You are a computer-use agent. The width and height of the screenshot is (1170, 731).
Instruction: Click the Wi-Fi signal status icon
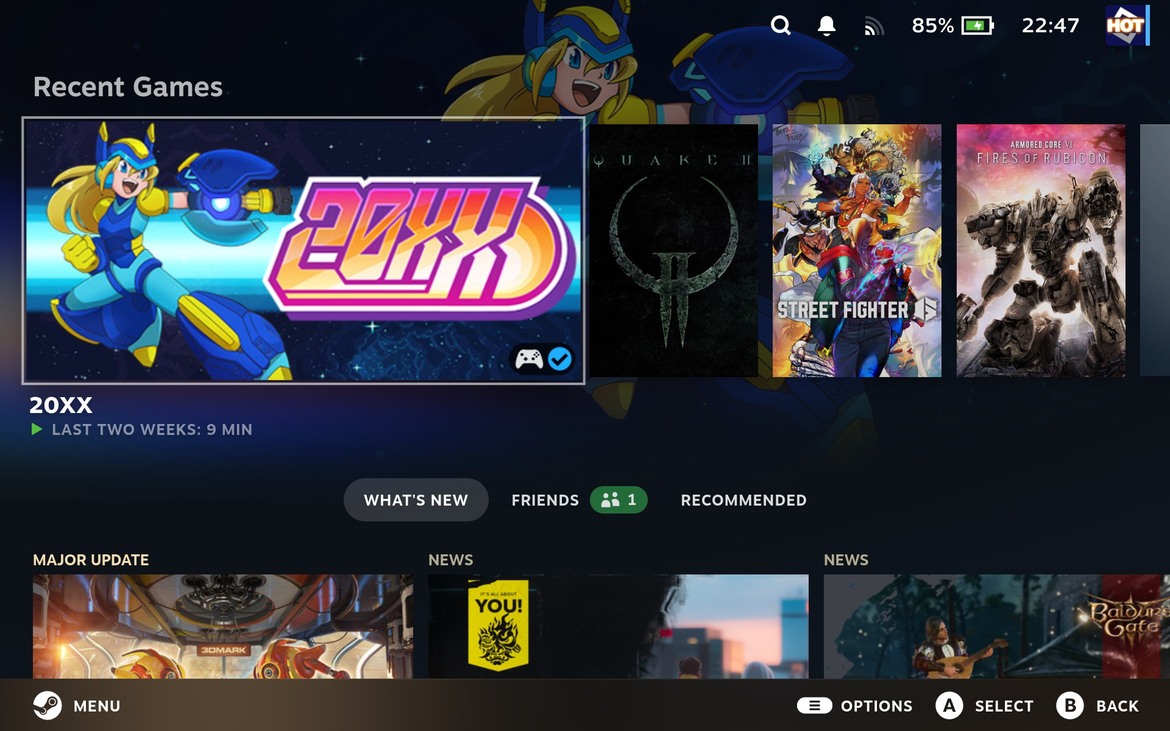coord(874,27)
